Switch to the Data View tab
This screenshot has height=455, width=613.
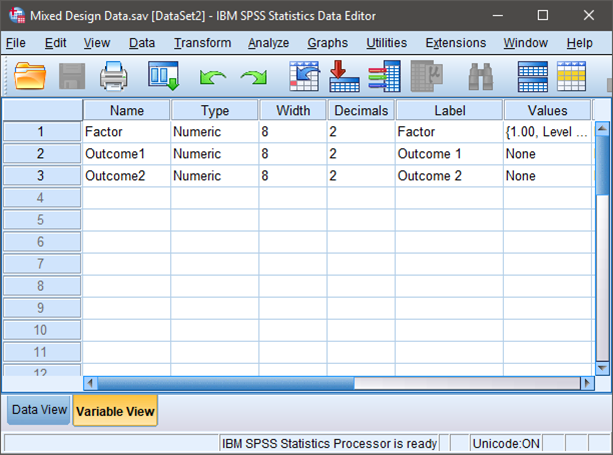39,410
